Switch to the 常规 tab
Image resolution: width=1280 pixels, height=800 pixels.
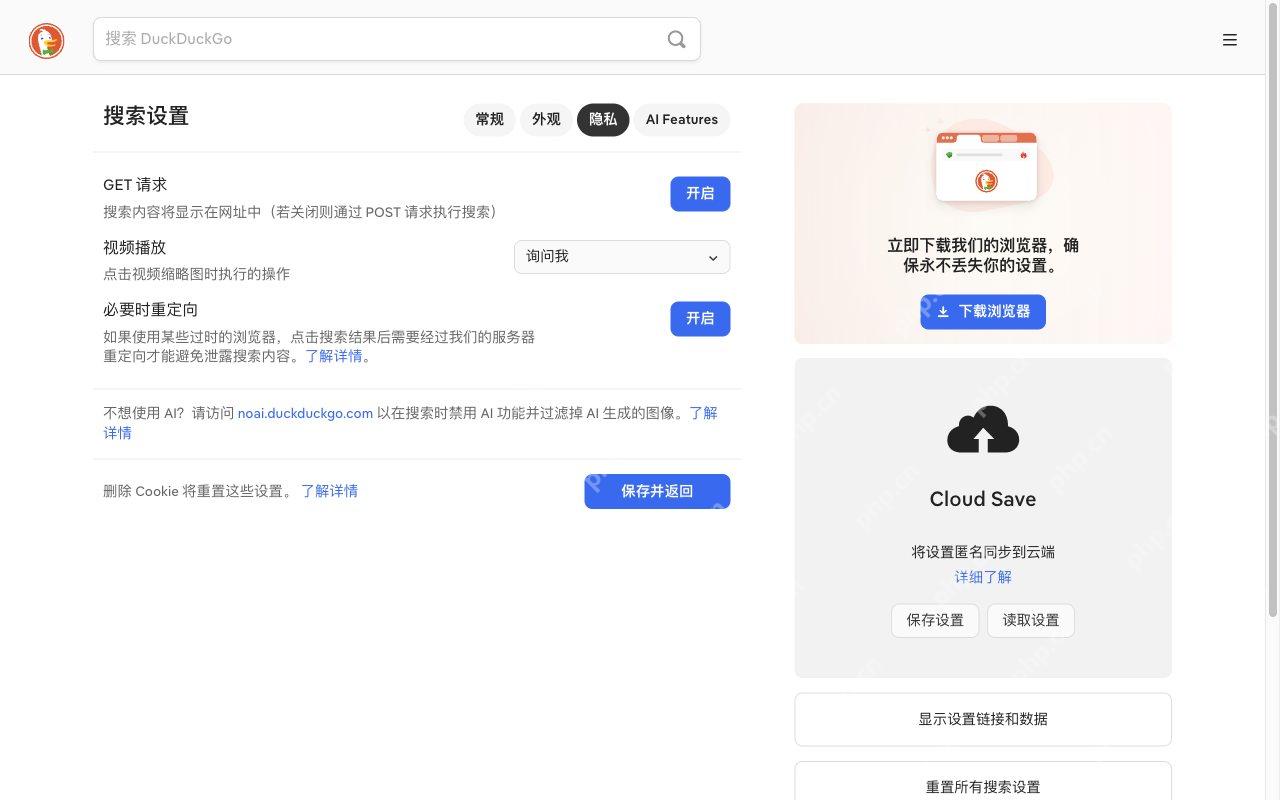pyautogui.click(x=490, y=120)
